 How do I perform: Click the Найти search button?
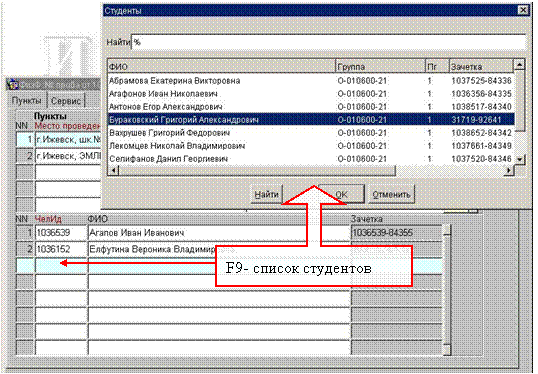[x=267, y=194]
